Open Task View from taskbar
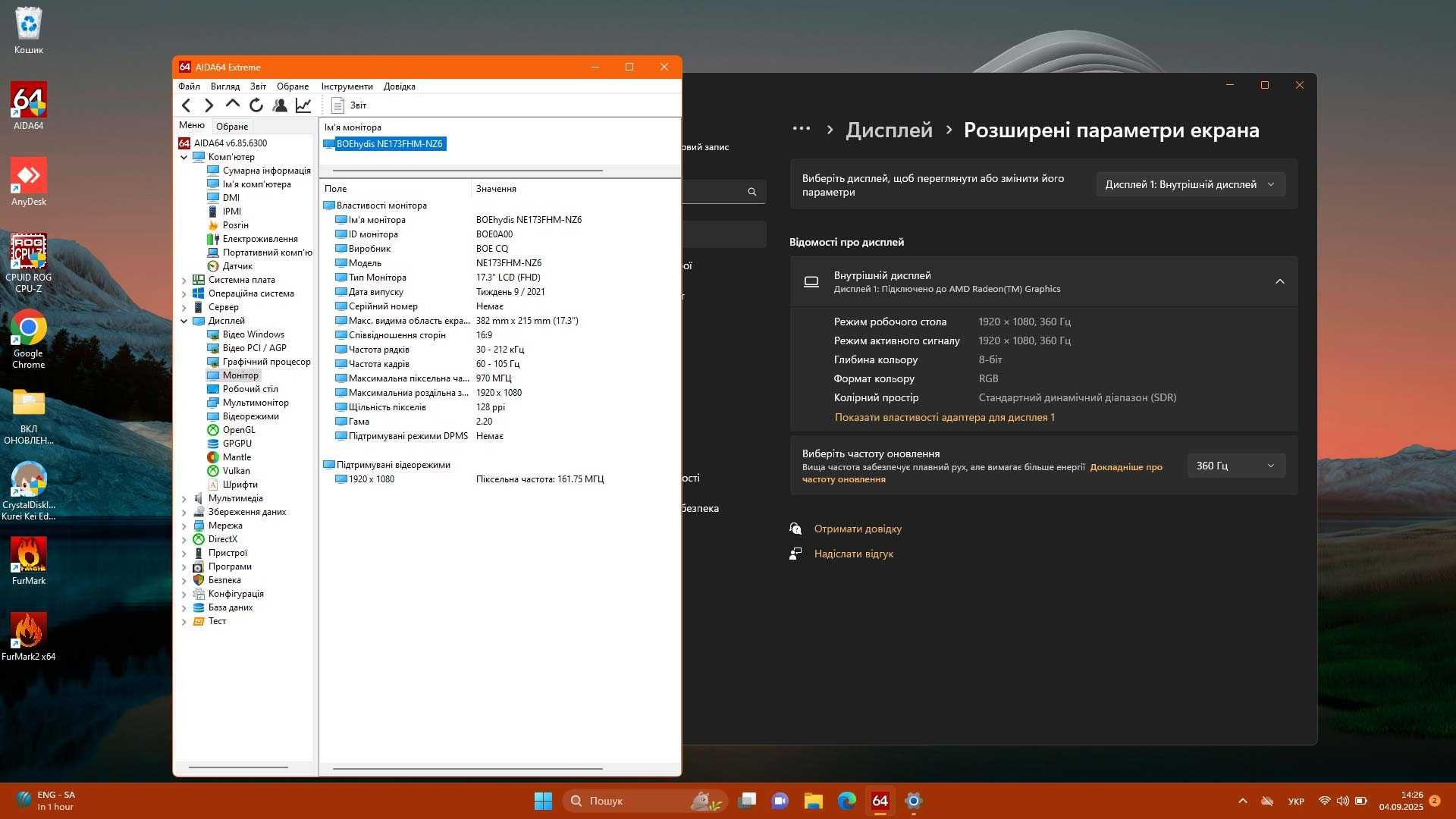The width and height of the screenshot is (1456, 819). coord(747,801)
